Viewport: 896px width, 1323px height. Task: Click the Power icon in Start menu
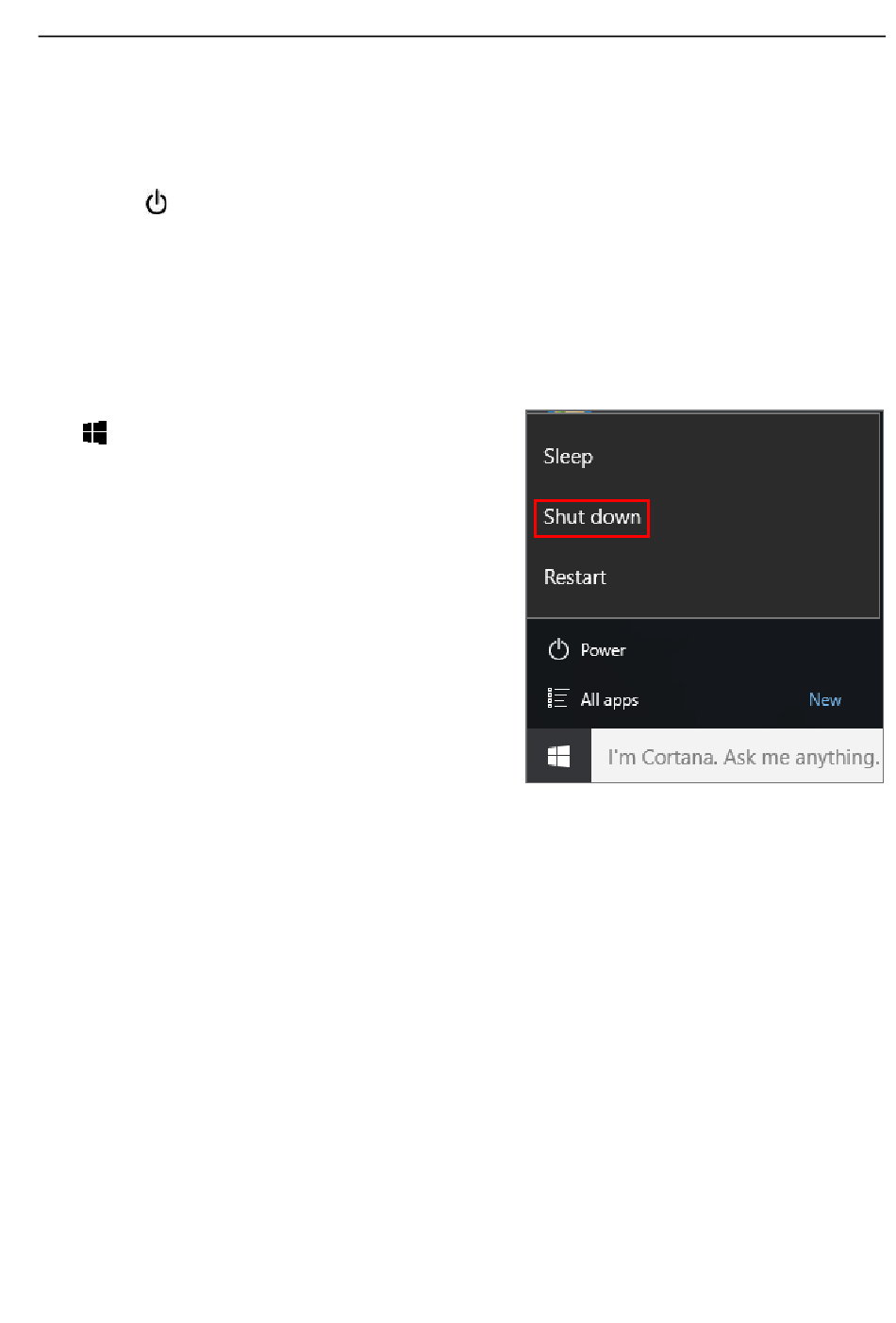point(558,649)
